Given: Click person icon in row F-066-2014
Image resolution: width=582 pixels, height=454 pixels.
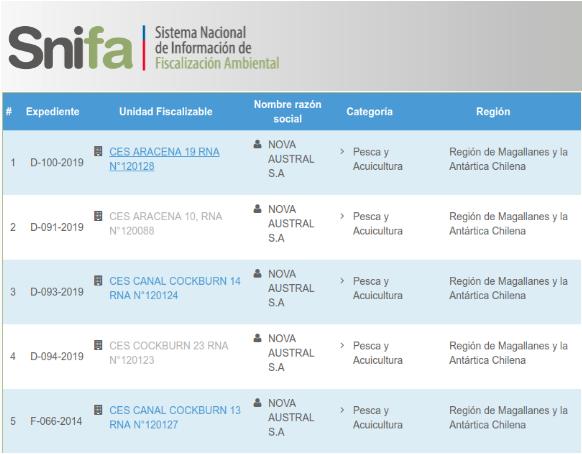Looking at the screenshot, I should (257, 402).
